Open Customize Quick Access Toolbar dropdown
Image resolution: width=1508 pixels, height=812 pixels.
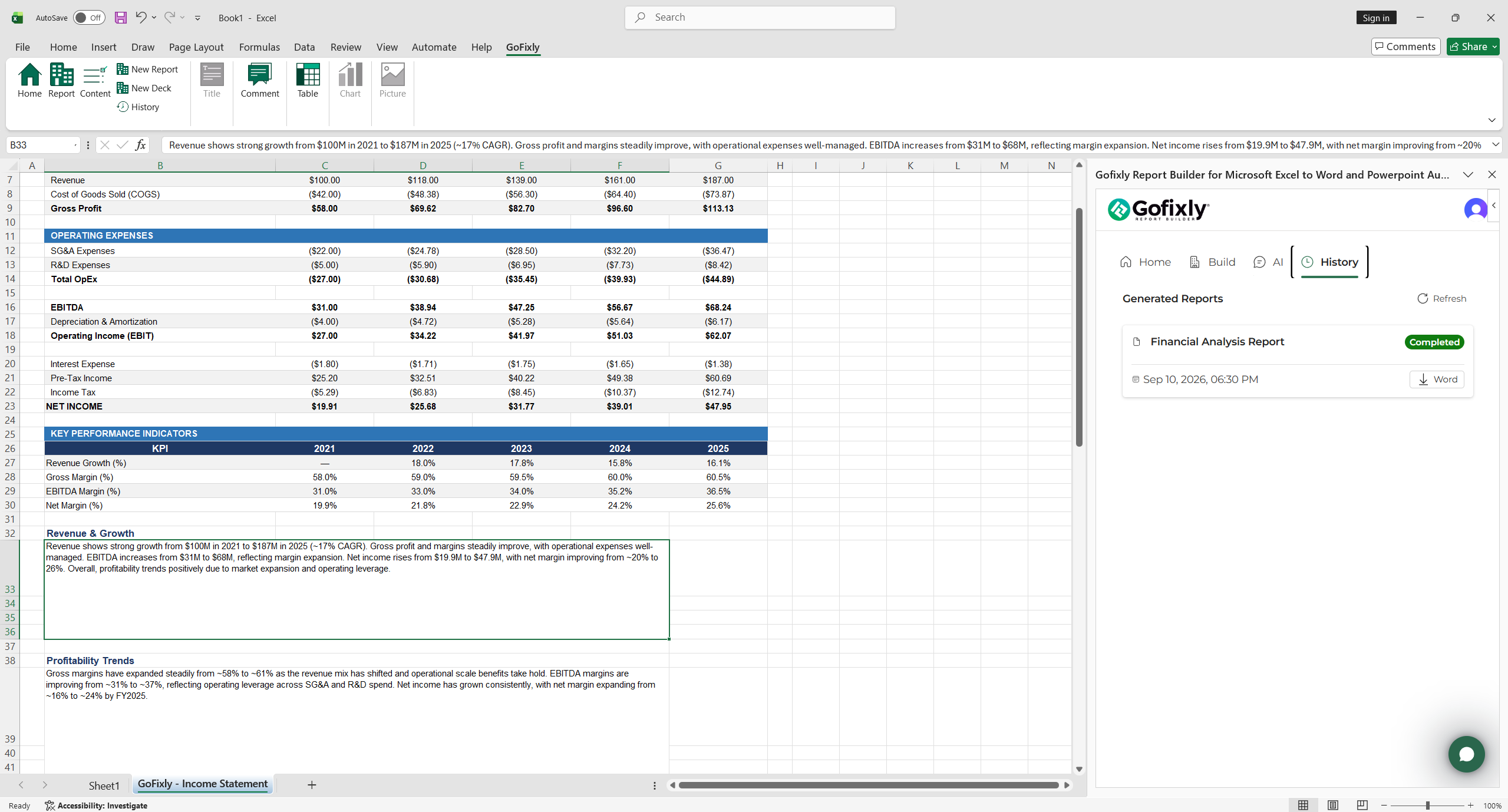[198, 18]
